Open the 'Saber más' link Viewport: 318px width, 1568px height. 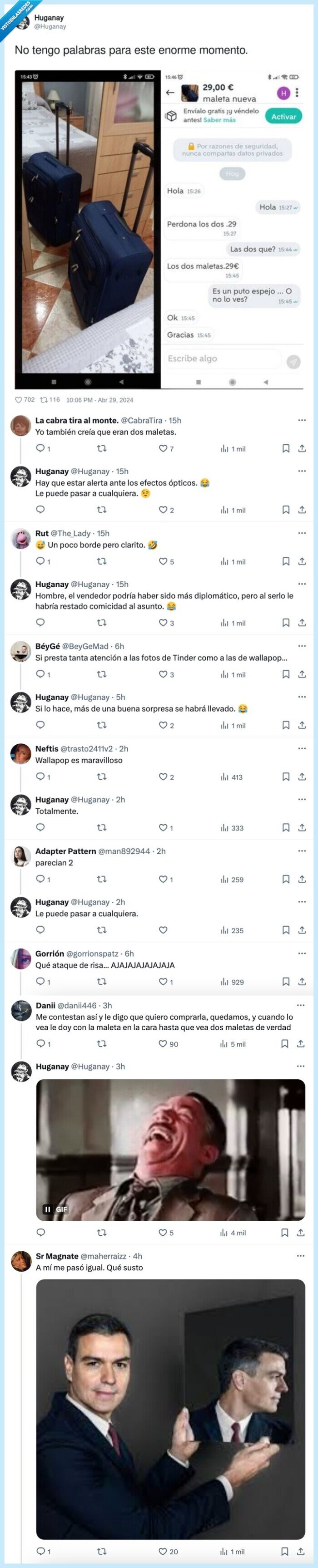219,120
